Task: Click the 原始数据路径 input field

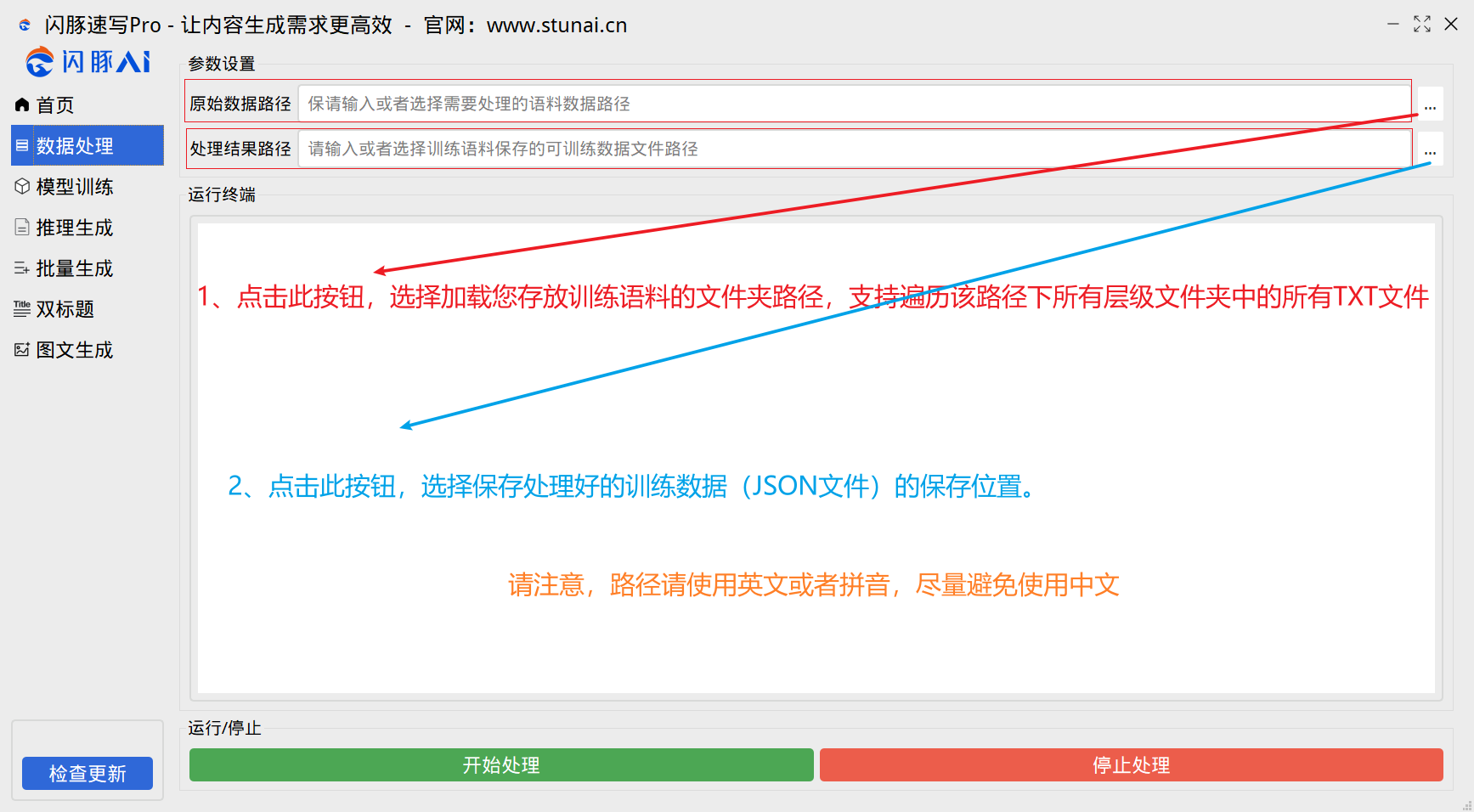Action: click(854, 104)
